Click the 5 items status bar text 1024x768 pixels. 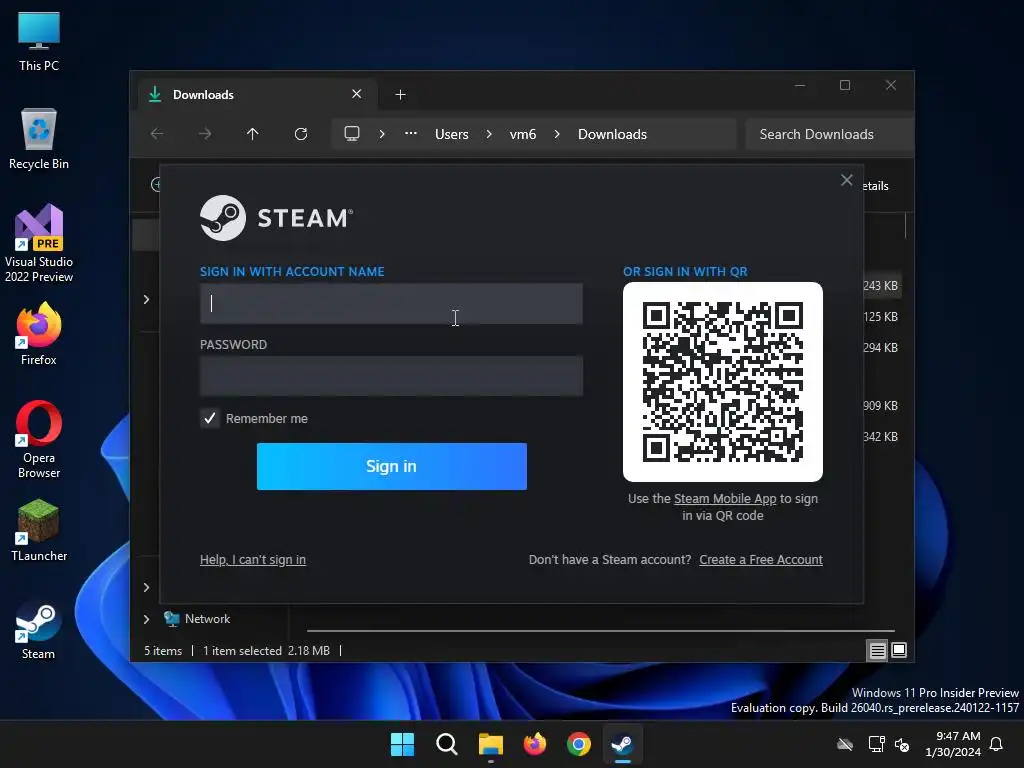pos(163,650)
